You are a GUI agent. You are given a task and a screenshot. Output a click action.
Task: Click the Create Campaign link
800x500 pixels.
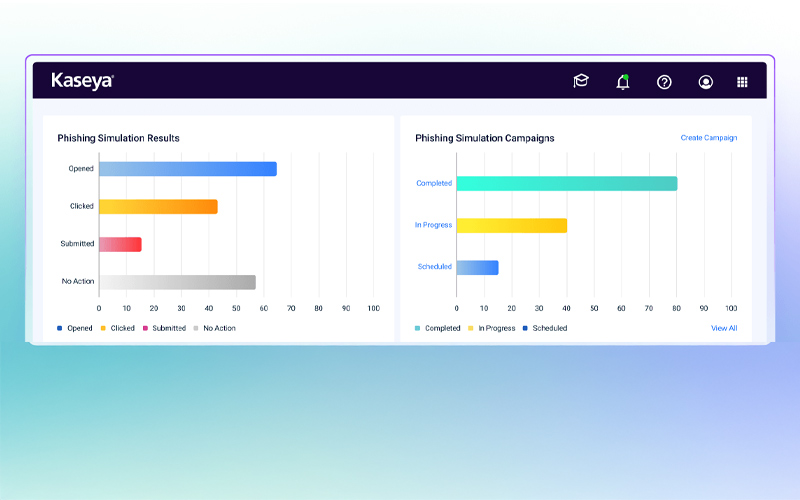(708, 138)
